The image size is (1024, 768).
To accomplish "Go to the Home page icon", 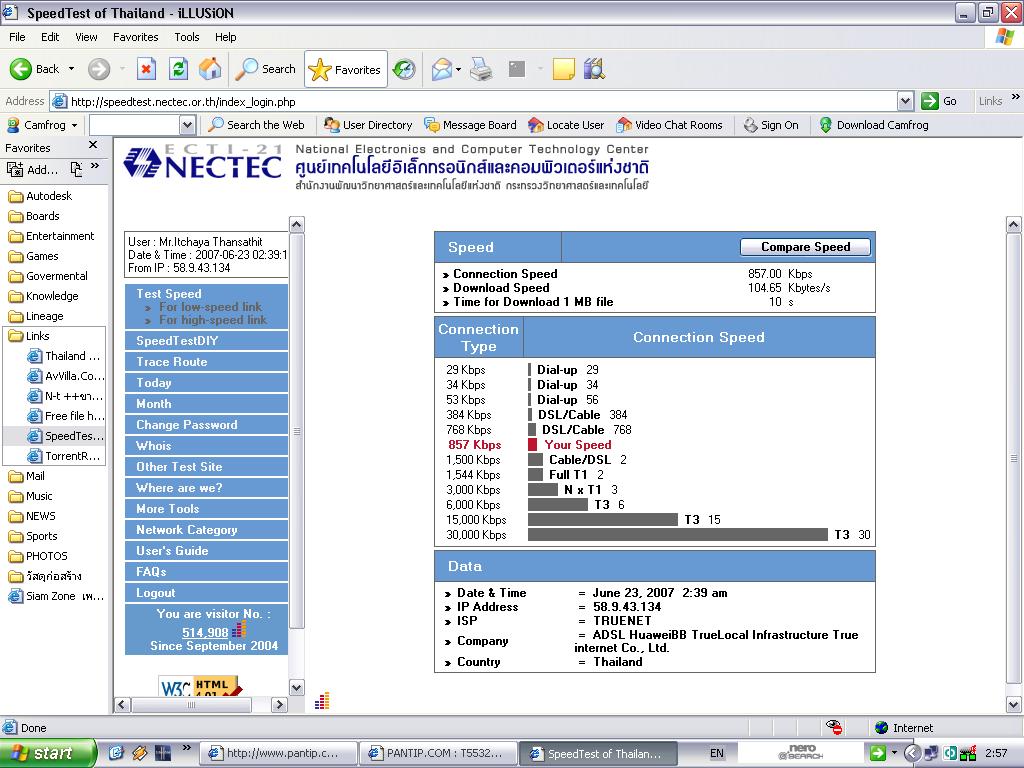I will point(210,69).
